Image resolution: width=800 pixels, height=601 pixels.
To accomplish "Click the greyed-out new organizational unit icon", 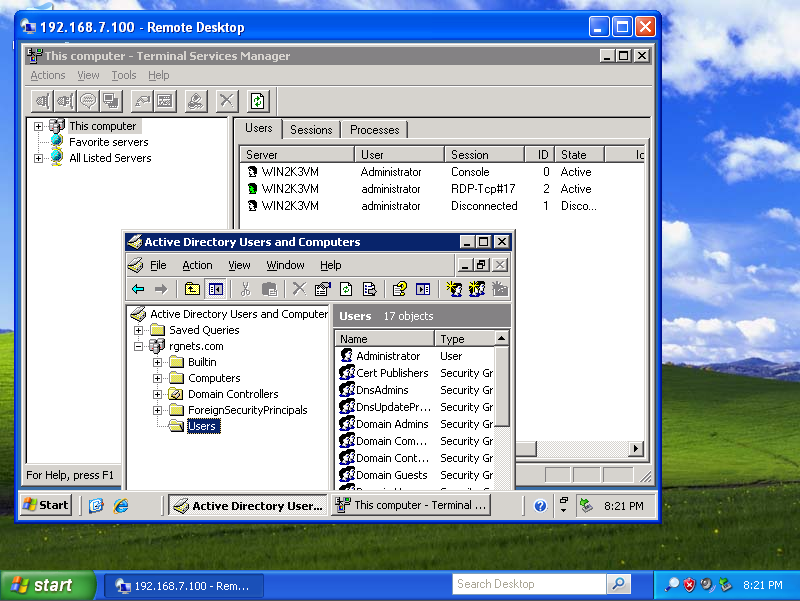I will click(x=500, y=289).
